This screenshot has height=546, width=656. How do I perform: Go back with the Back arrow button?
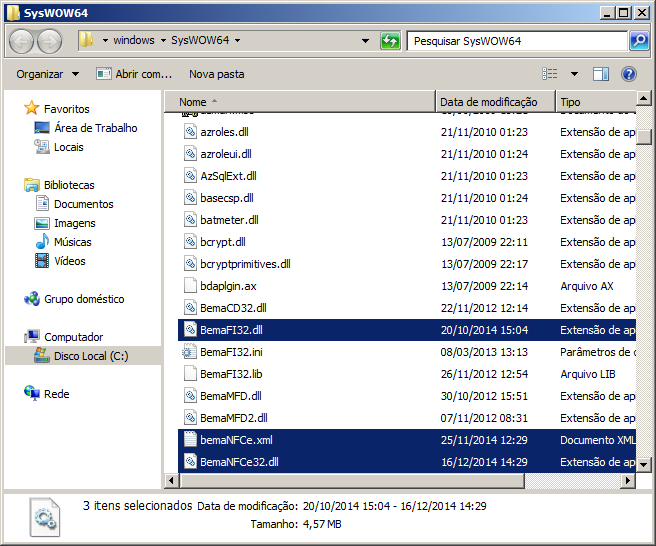(x=20, y=41)
